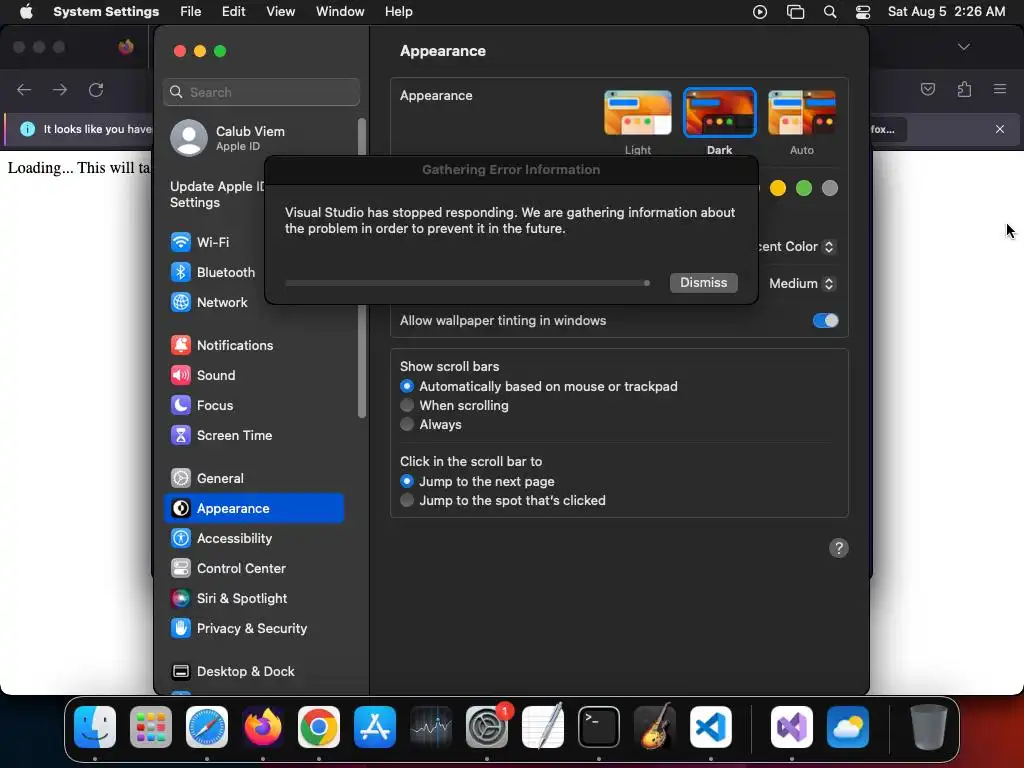Viewport: 1024px width, 768px height.
Task: Open Firefox extensions puzzle icon
Action: 965,89
